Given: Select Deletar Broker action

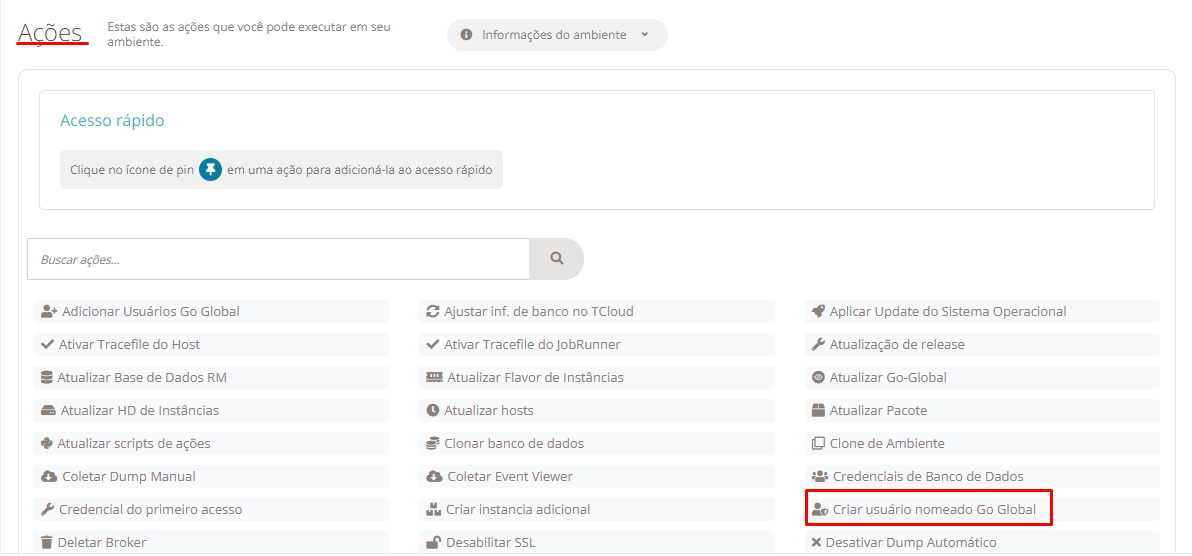Looking at the screenshot, I should point(211,542).
